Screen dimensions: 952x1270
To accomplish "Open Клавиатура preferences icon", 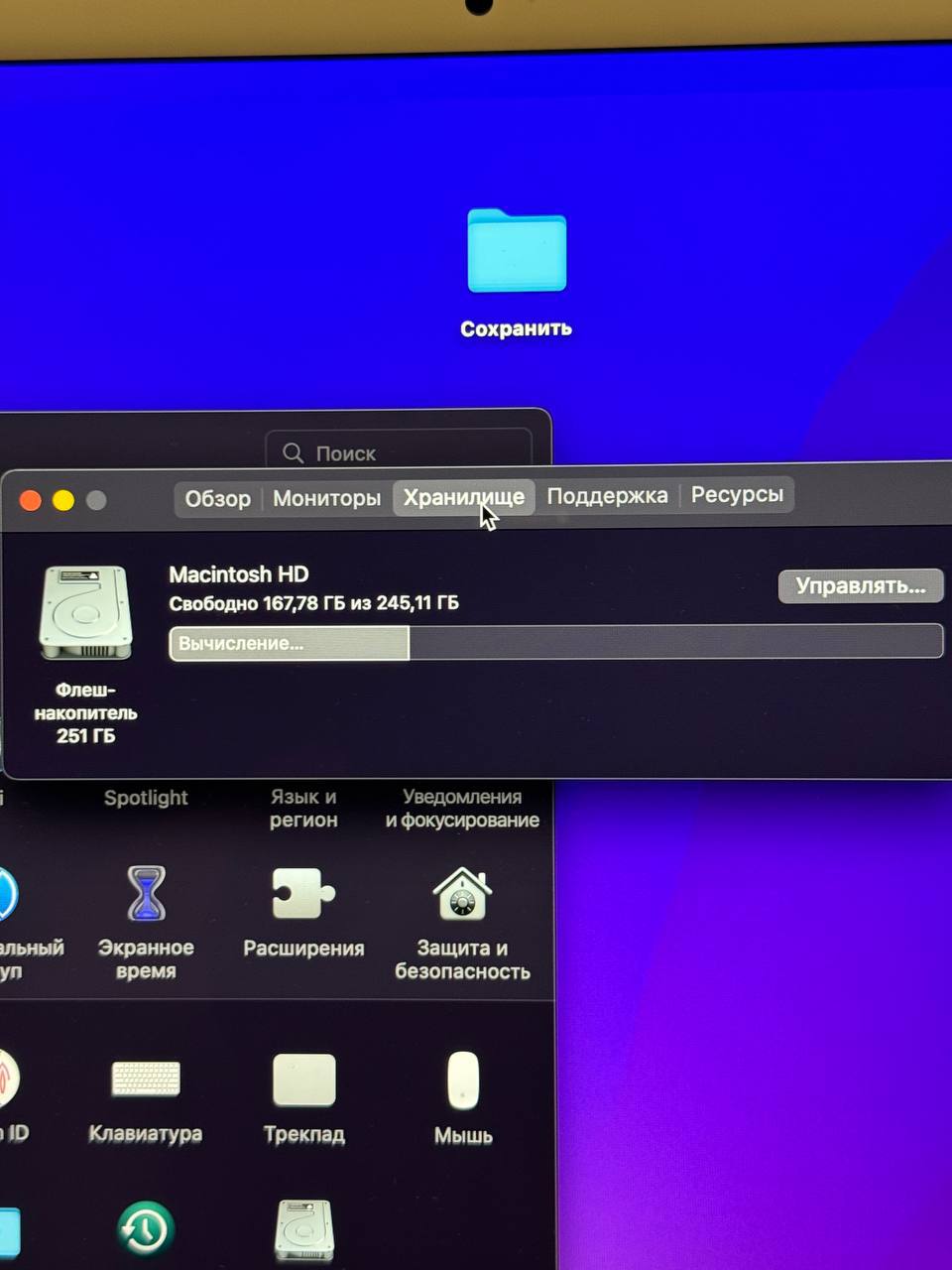I will 146,1079.
